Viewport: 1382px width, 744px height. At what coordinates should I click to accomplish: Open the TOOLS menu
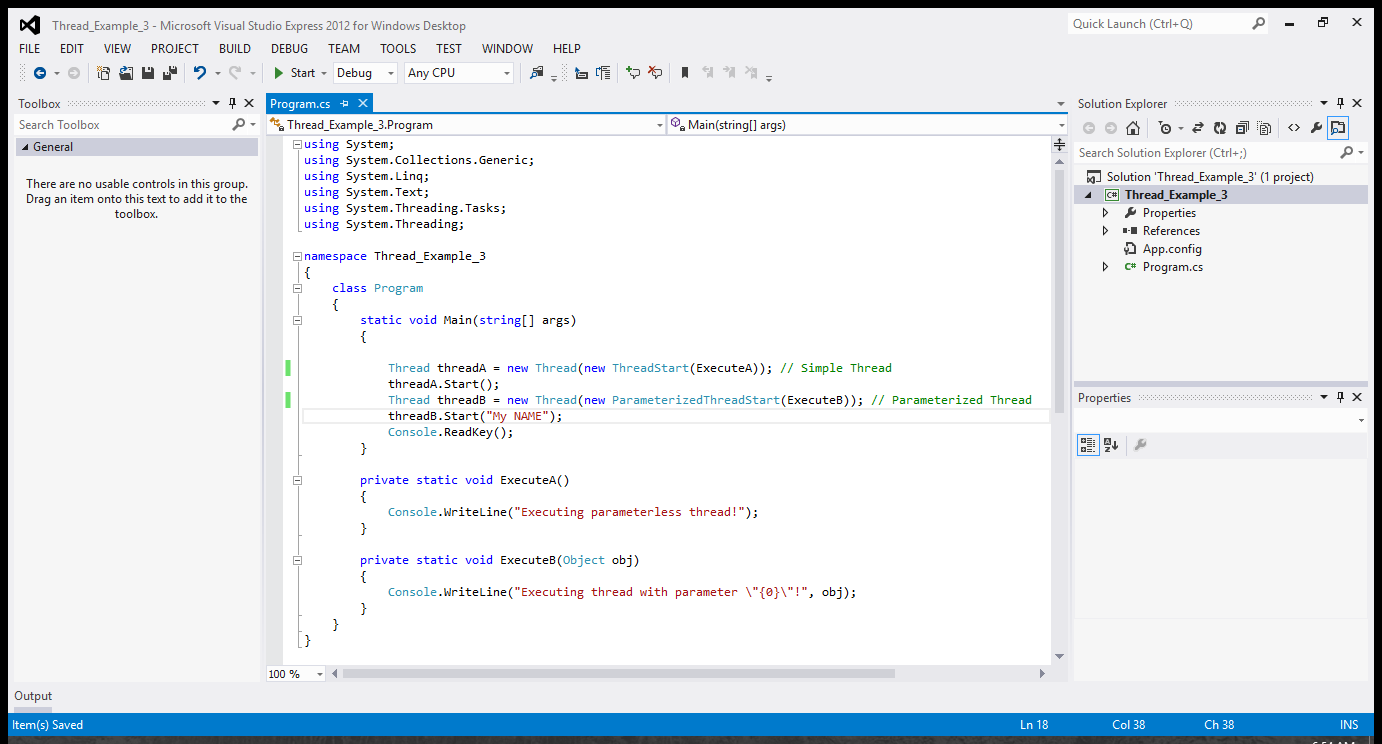point(398,48)
